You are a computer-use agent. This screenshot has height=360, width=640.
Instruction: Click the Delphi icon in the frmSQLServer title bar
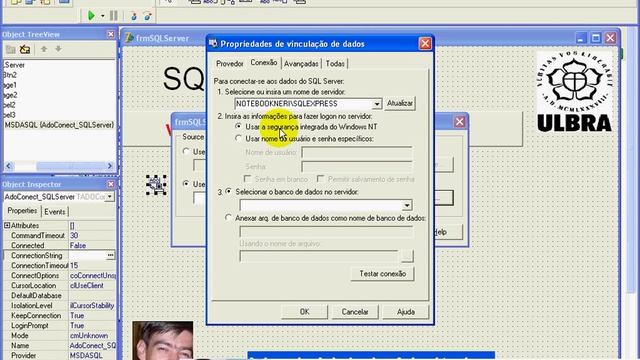point(129,38)
